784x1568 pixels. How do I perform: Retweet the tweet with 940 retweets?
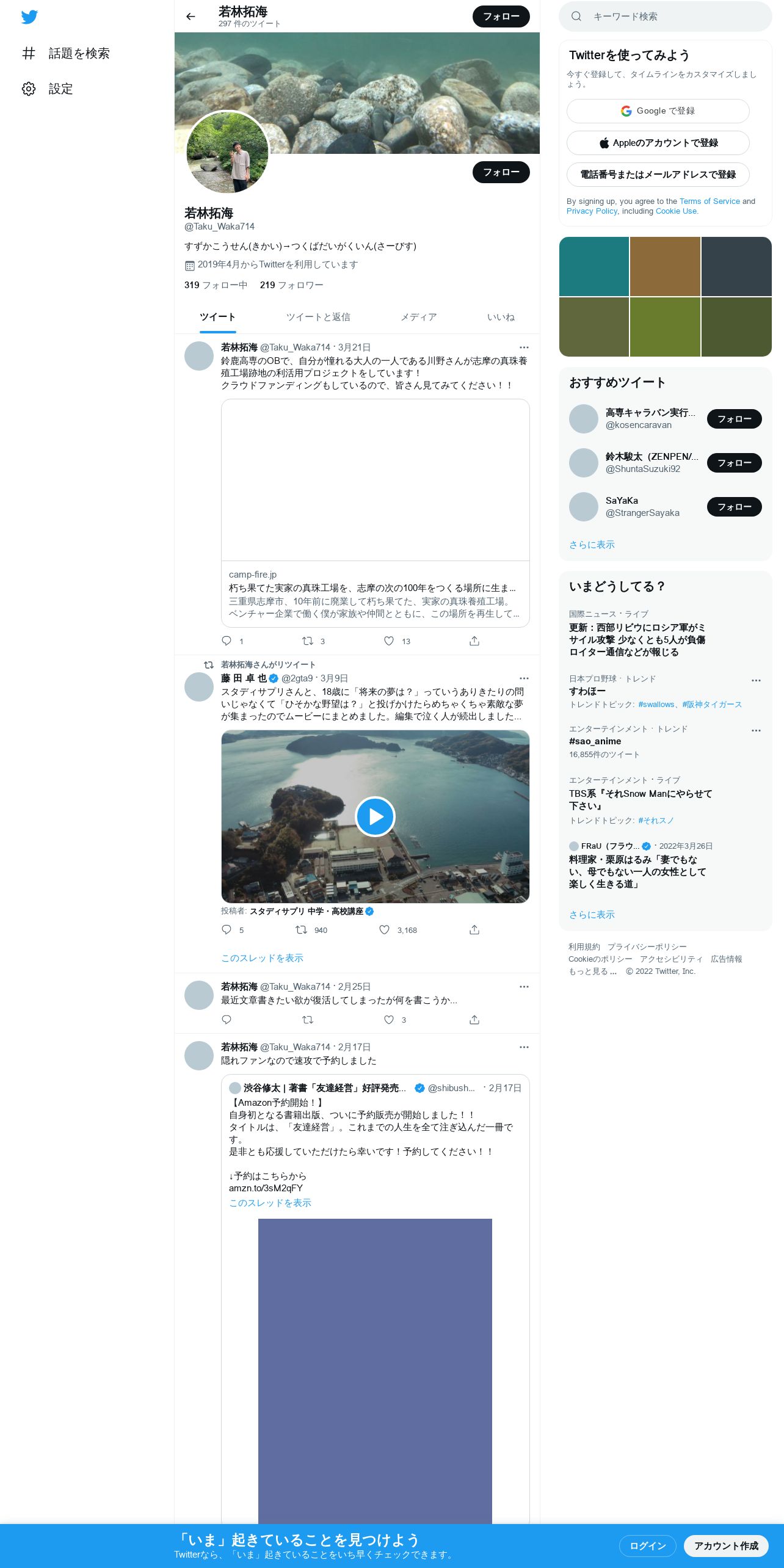click(x=301, y=929)
